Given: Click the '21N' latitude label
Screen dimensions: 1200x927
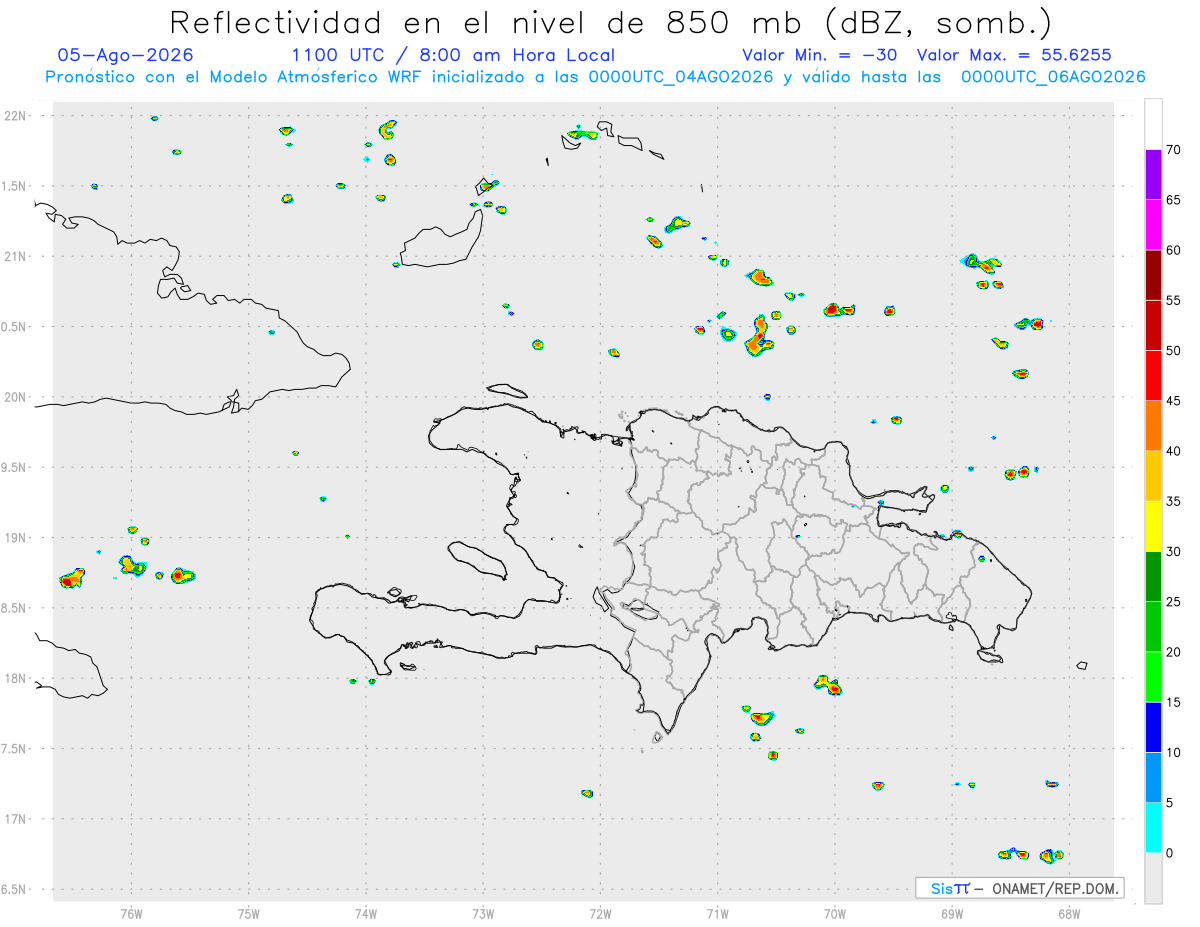Looking at the screenshot, I should point(16,256).
